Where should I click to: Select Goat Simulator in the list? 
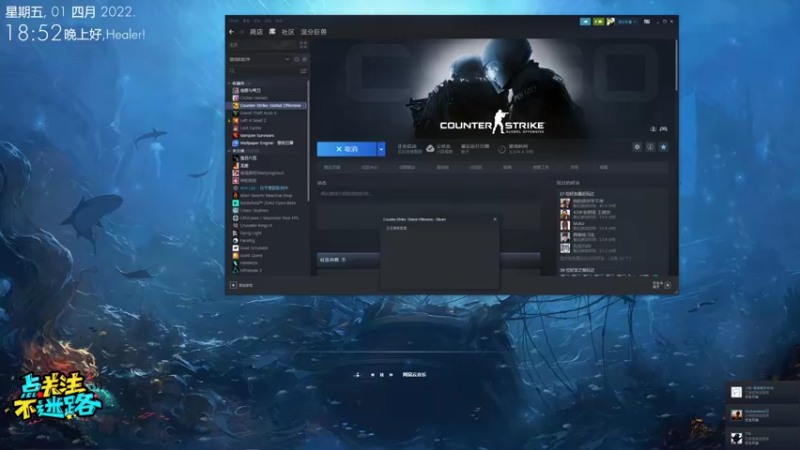(x=254, y=248)
